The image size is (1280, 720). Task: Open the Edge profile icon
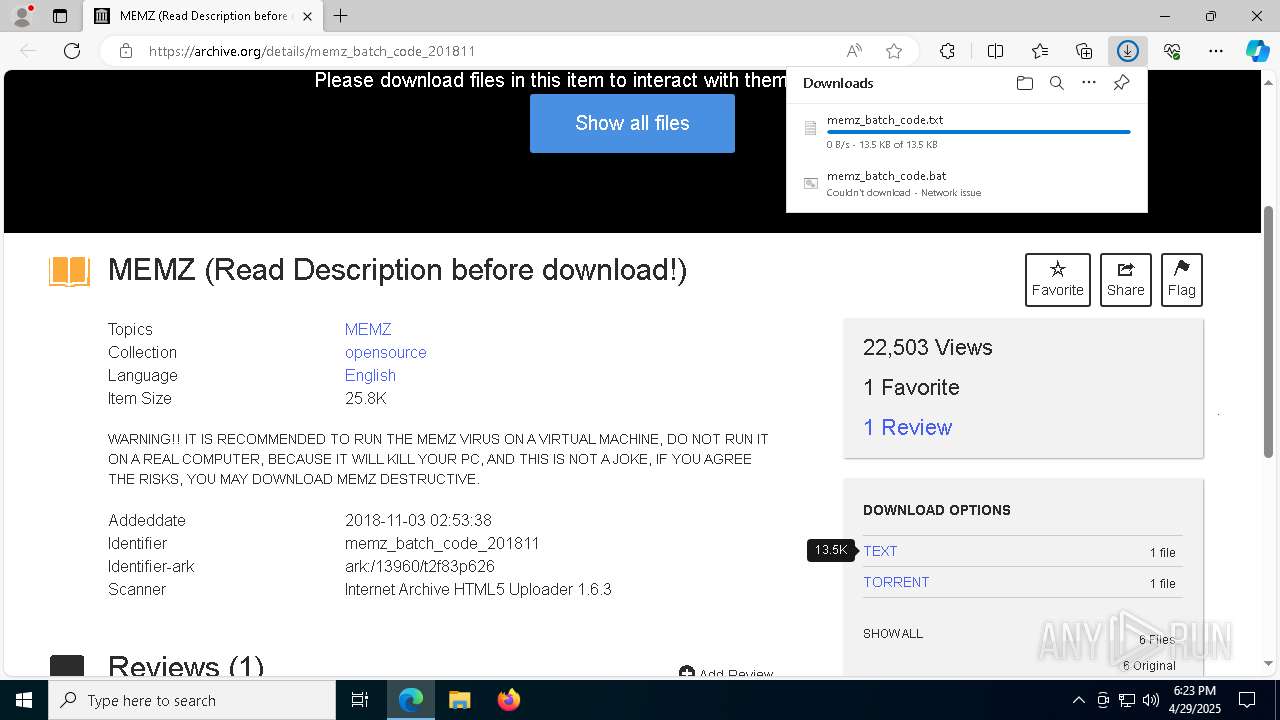click(22, 16)
